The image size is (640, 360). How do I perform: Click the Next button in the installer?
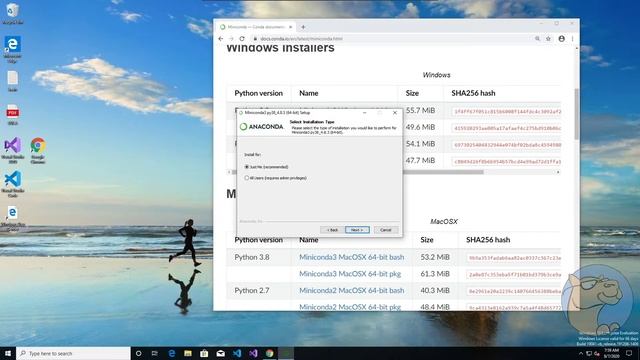coord(357,230)
